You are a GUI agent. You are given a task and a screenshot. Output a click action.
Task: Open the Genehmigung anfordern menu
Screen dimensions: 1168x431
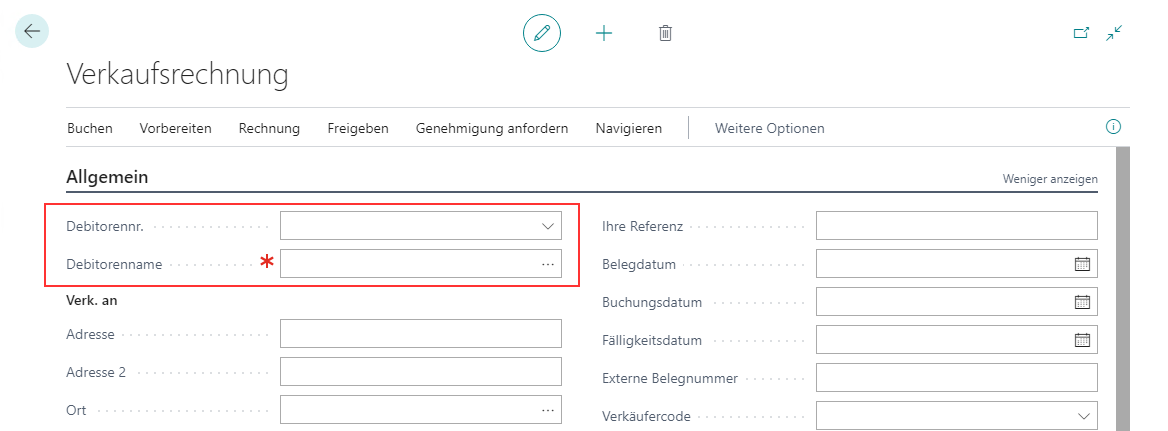coord(492,128)
